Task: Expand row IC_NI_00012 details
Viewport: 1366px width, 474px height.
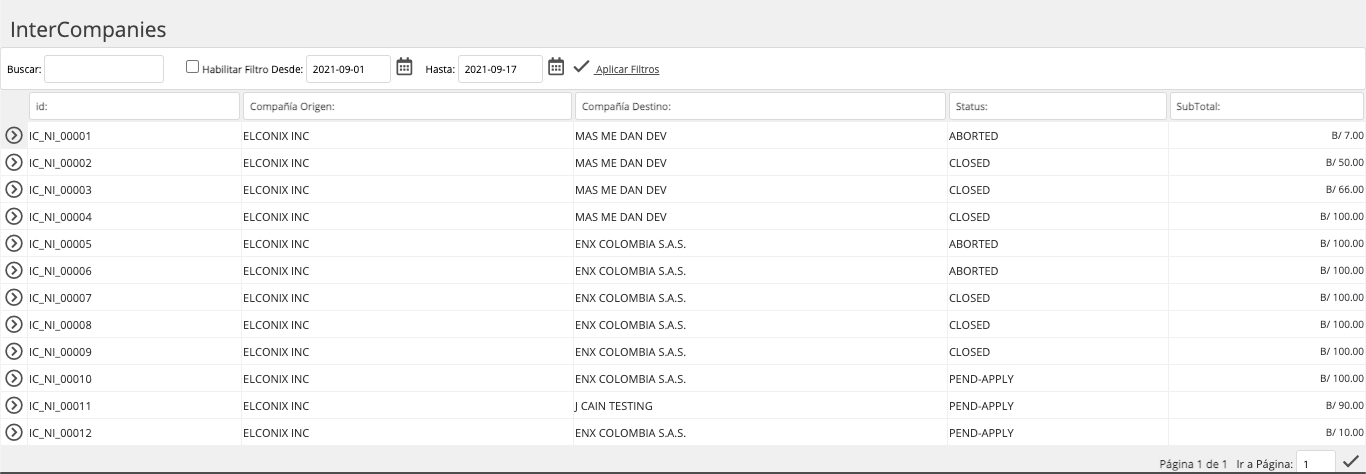Action: (14, 432)
